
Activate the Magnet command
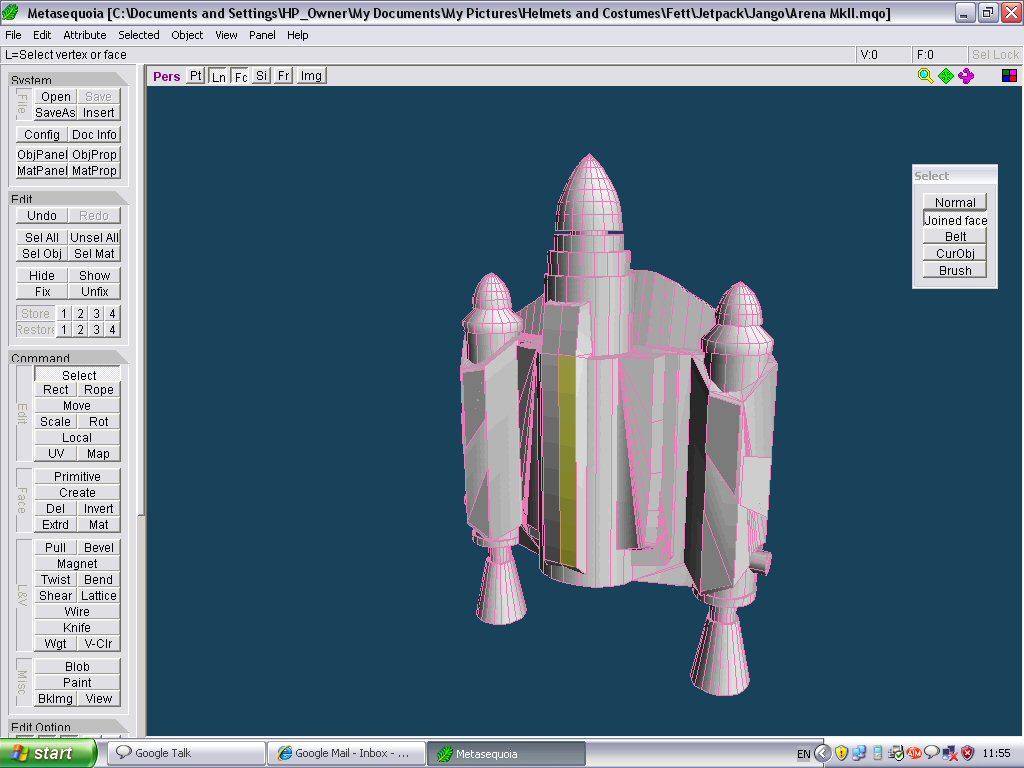coord(77,564)
